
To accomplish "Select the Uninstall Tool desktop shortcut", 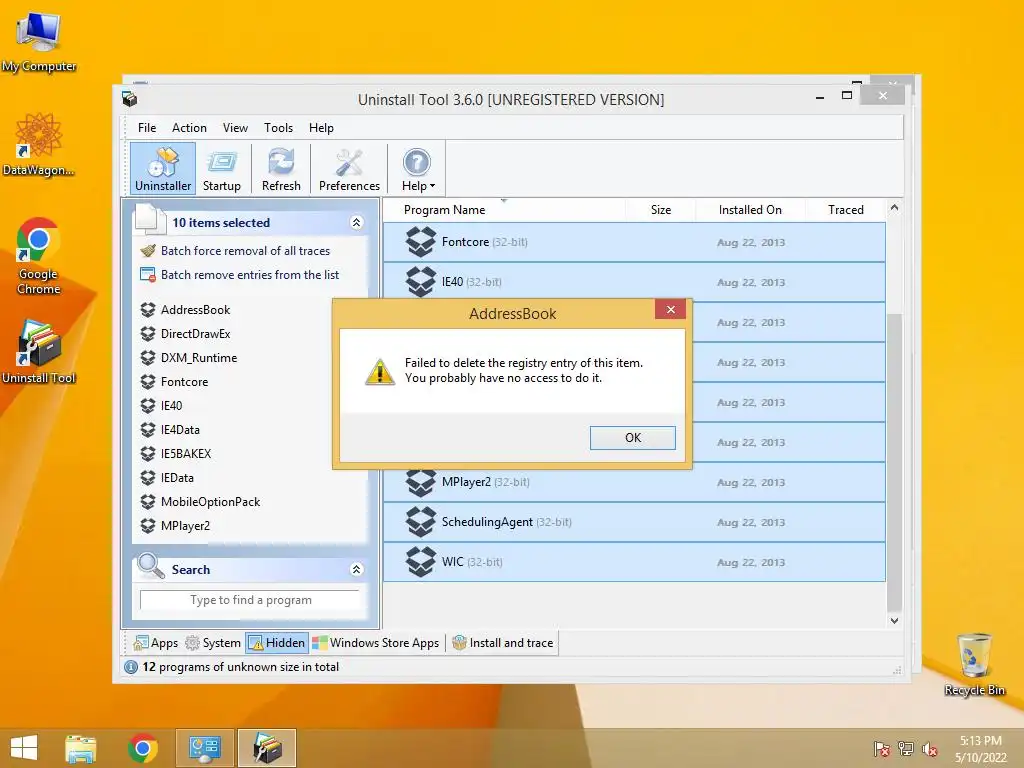I will coord(39,351).
